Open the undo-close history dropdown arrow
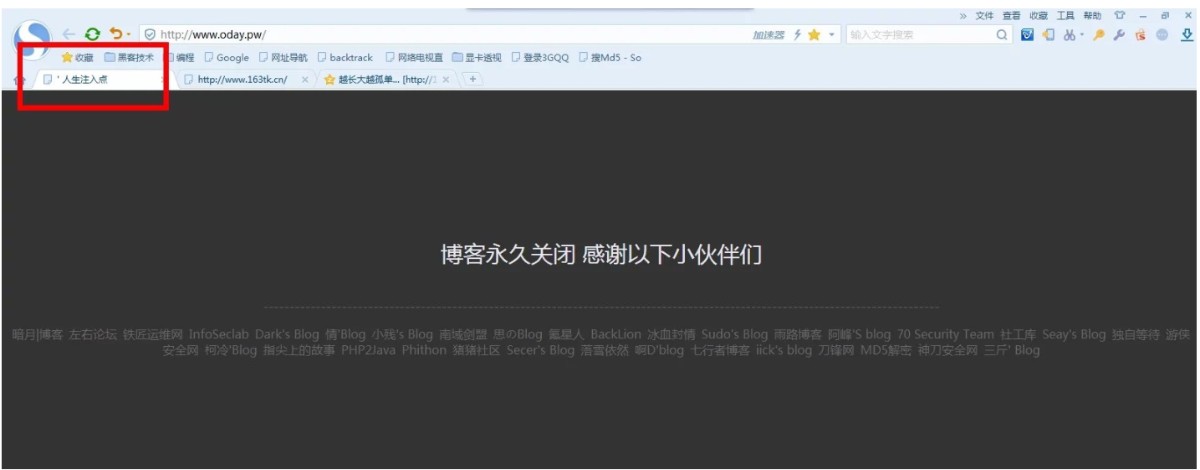The image size is (1200, 470). 128,35
